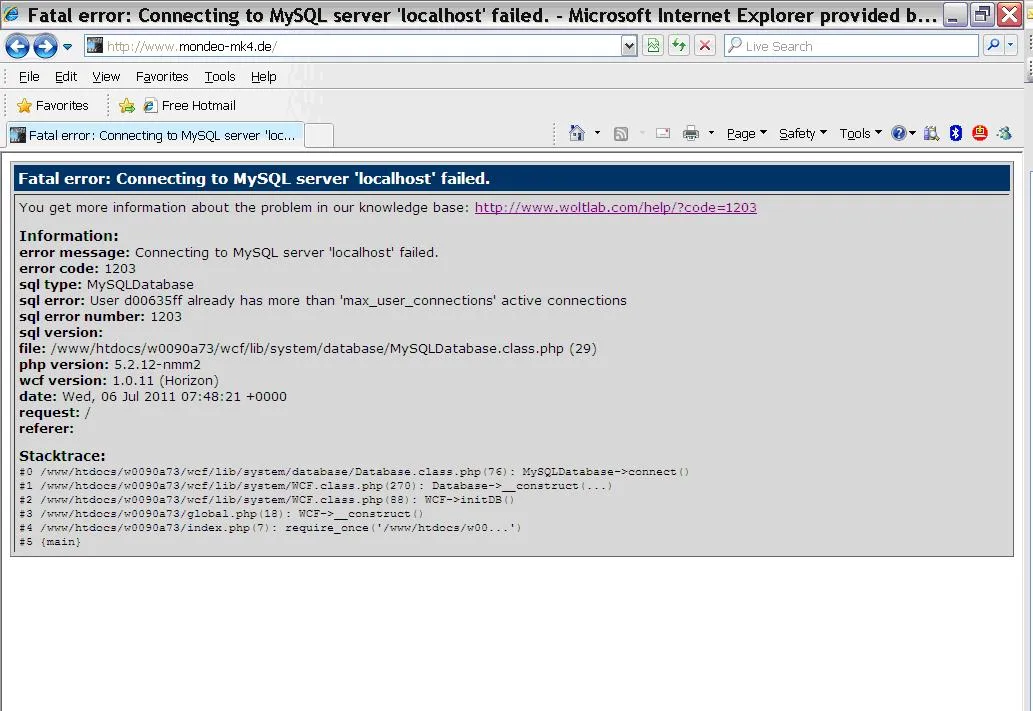Stop loading with the red X icon
This screenshot has width=1033, height=711.
[x=705, y=46]
